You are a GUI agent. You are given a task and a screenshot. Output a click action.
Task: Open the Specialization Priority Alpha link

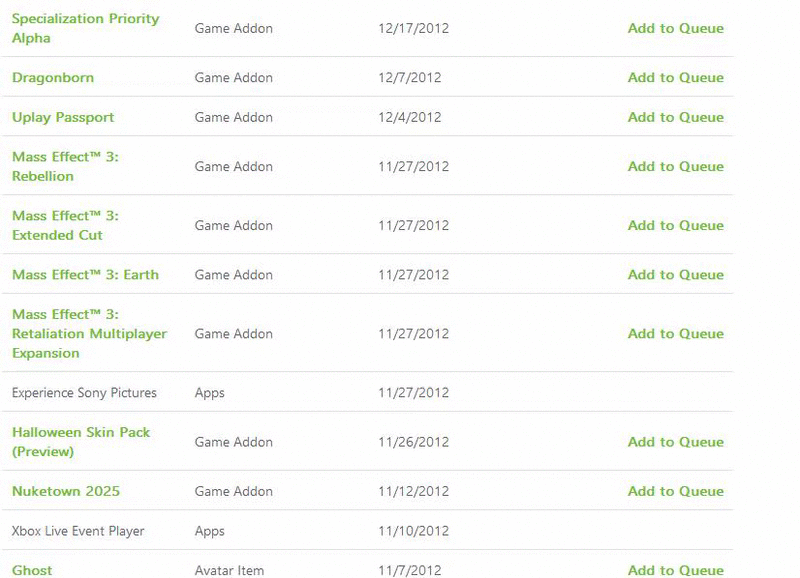(85, 28)
